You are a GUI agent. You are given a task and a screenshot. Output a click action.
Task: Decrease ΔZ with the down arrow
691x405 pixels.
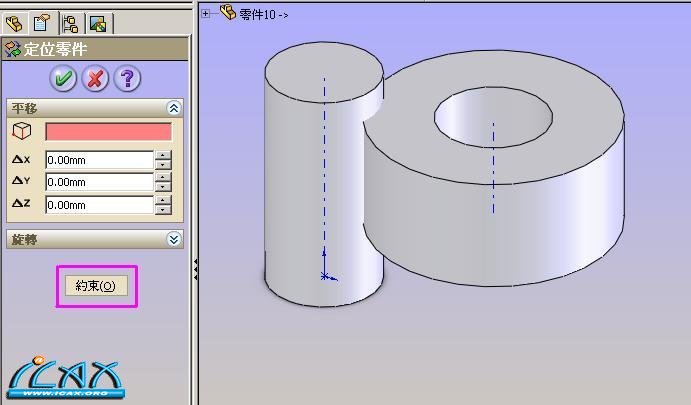coord(163,210)
